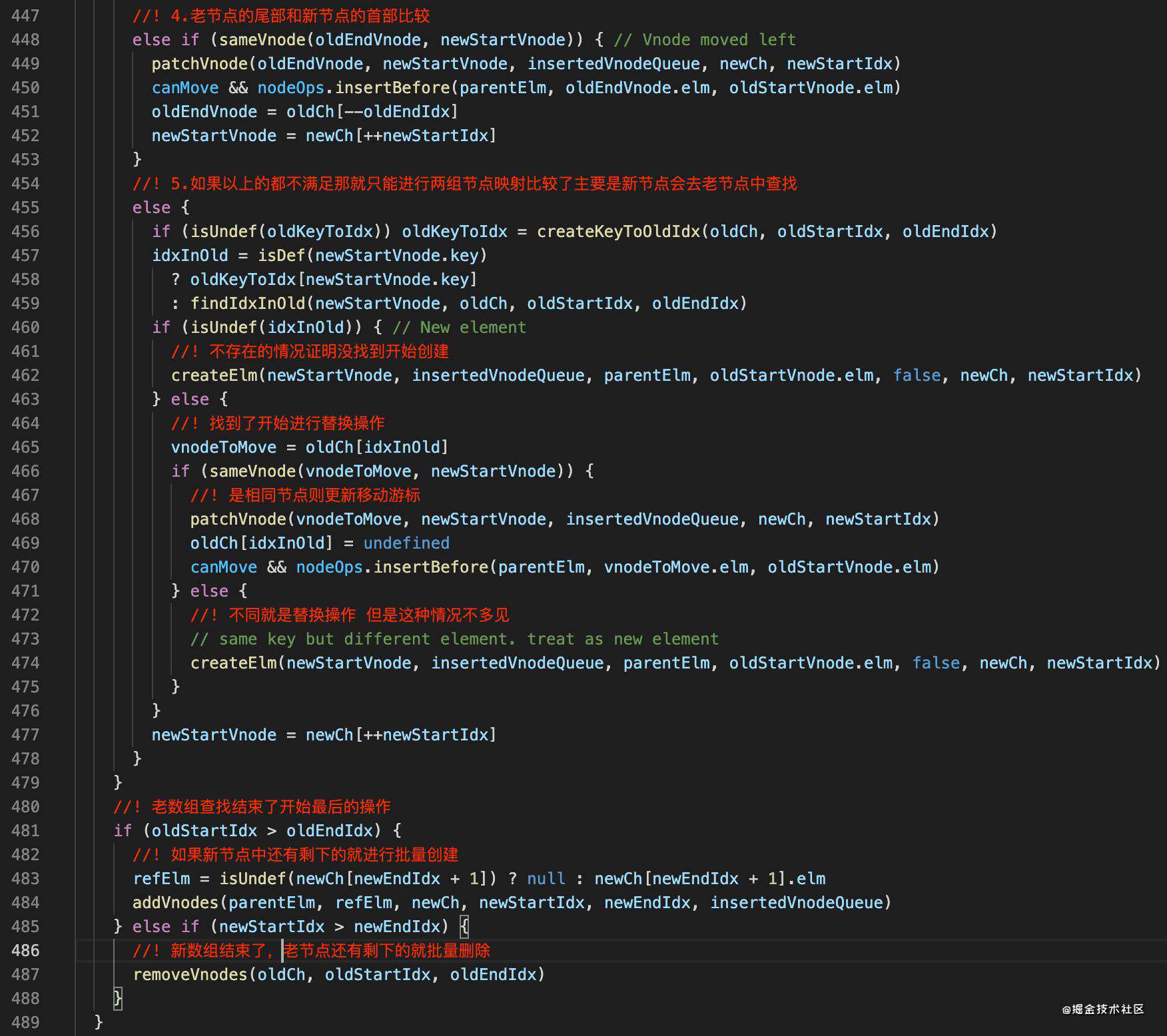Click line number 456
The width and height of the screenshot is (1167, 1036).
[x=25, y=231]
